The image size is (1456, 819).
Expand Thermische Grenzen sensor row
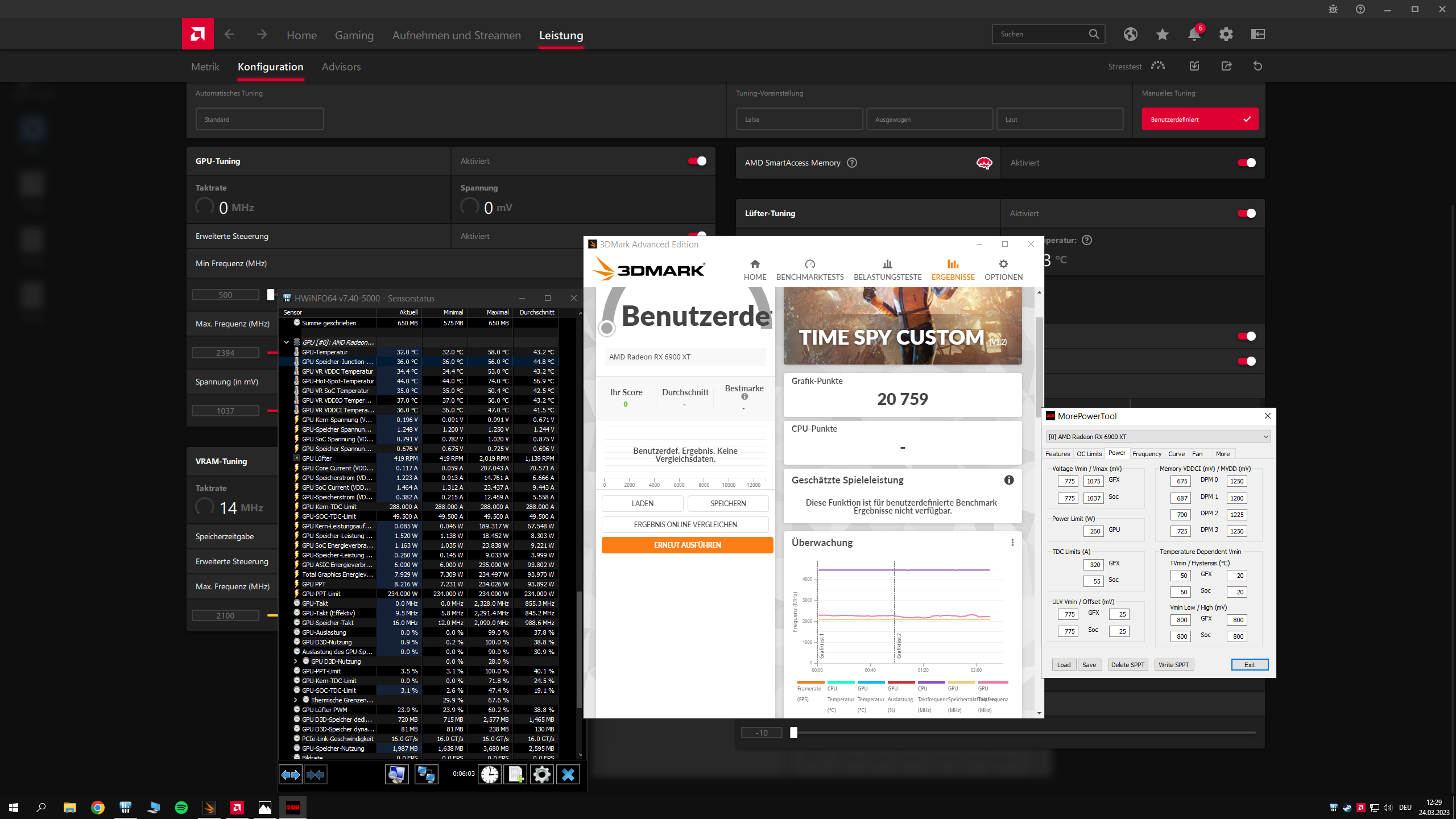pos(296,700)
